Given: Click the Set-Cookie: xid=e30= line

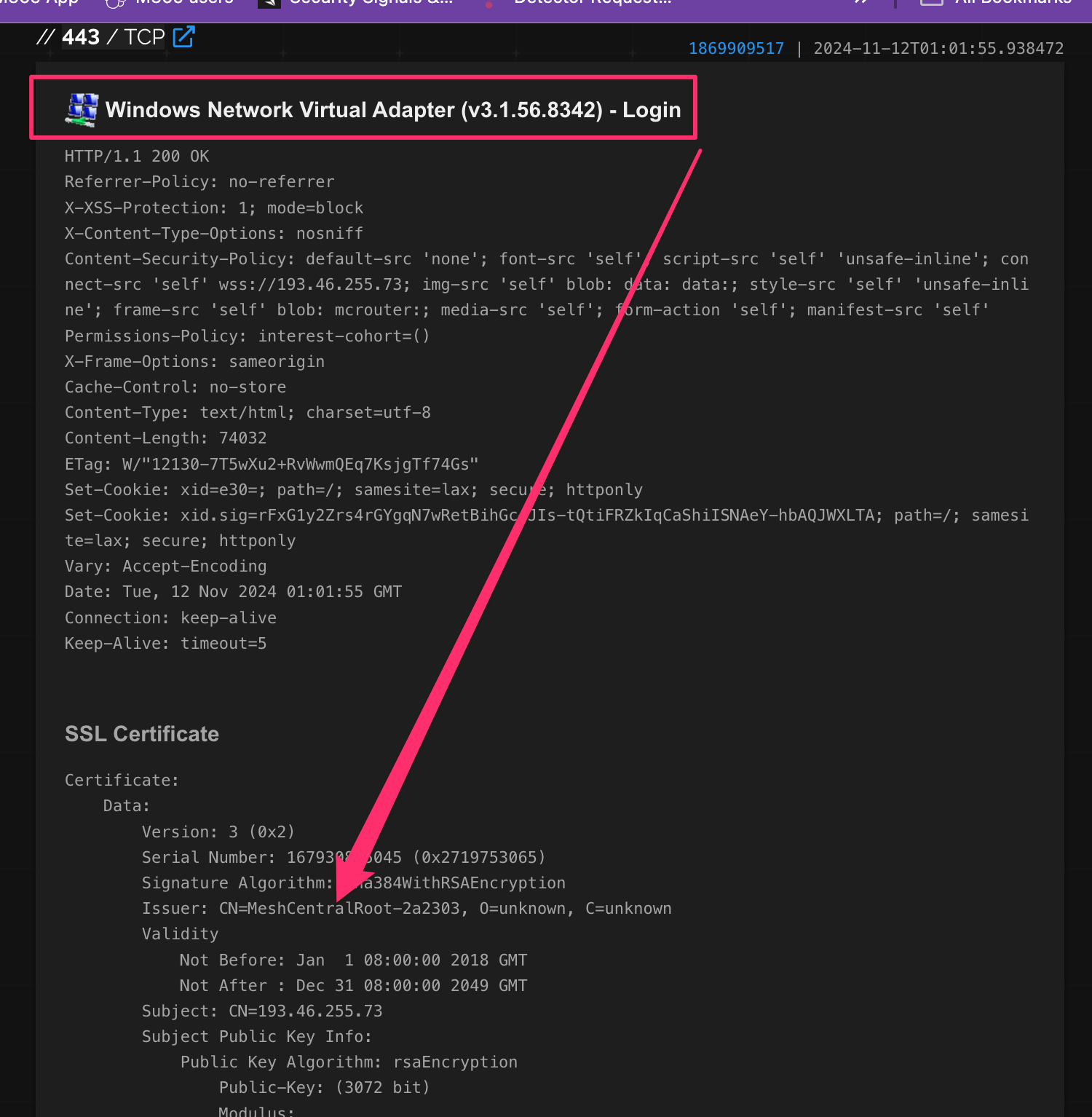Looking at the screenshot, I should pos(354,490).
